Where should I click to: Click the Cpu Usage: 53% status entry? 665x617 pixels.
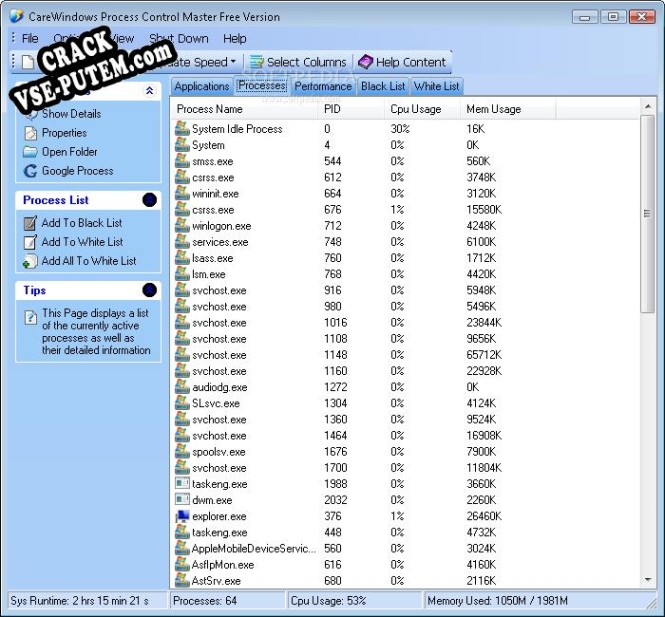[x=355, y=600]
